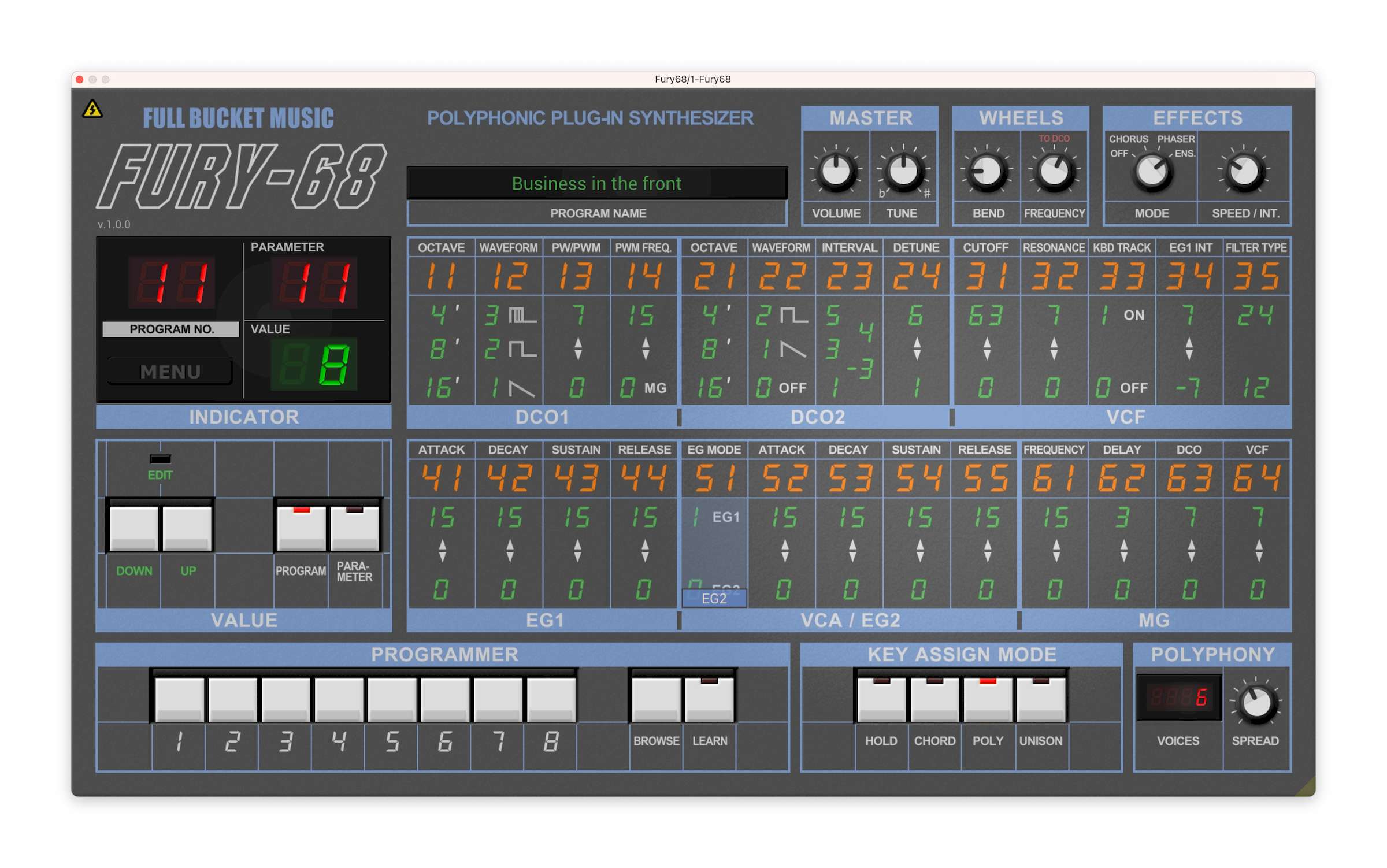Image resolution: width=1387 pixels, height=868 pixels.
Task: Toggle the LEARN button
Action: 709,699
